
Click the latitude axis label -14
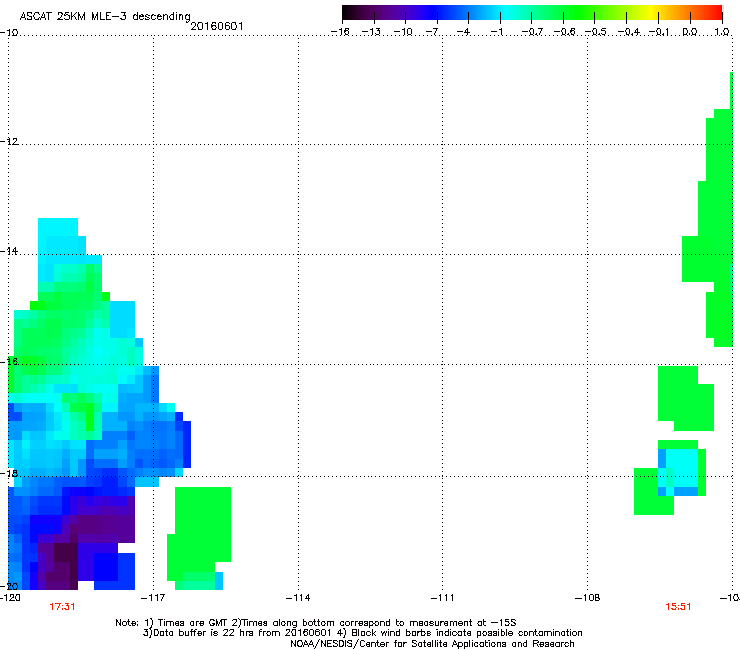click(9, 251)
